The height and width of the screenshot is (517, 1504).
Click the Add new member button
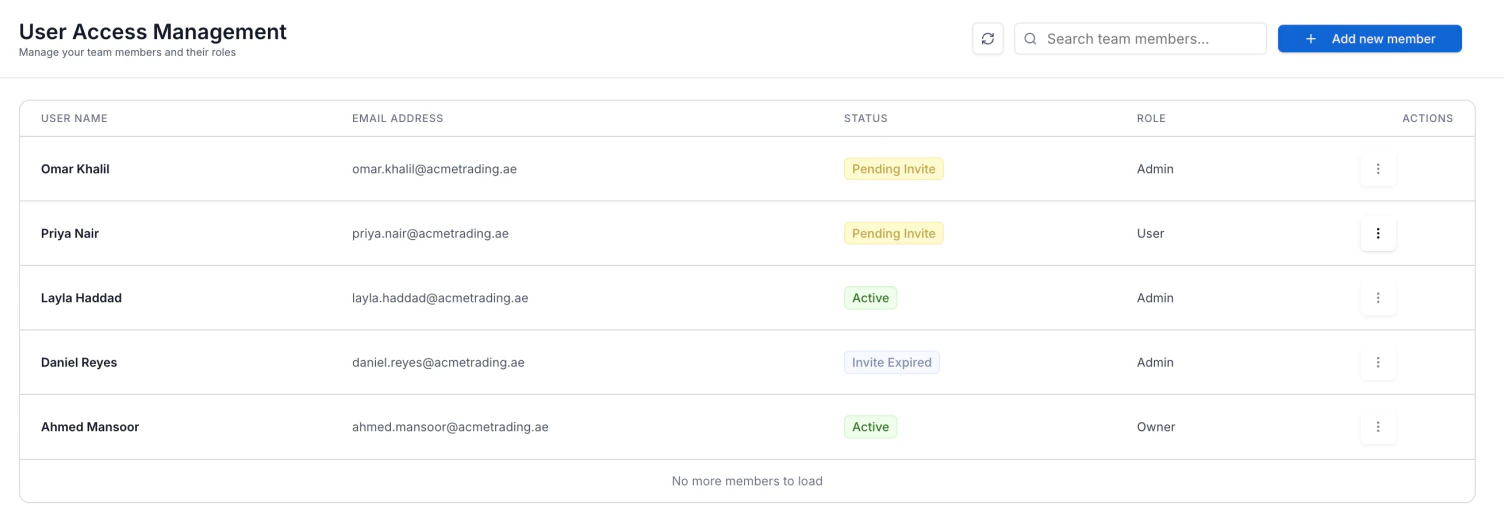point(1370,39)
